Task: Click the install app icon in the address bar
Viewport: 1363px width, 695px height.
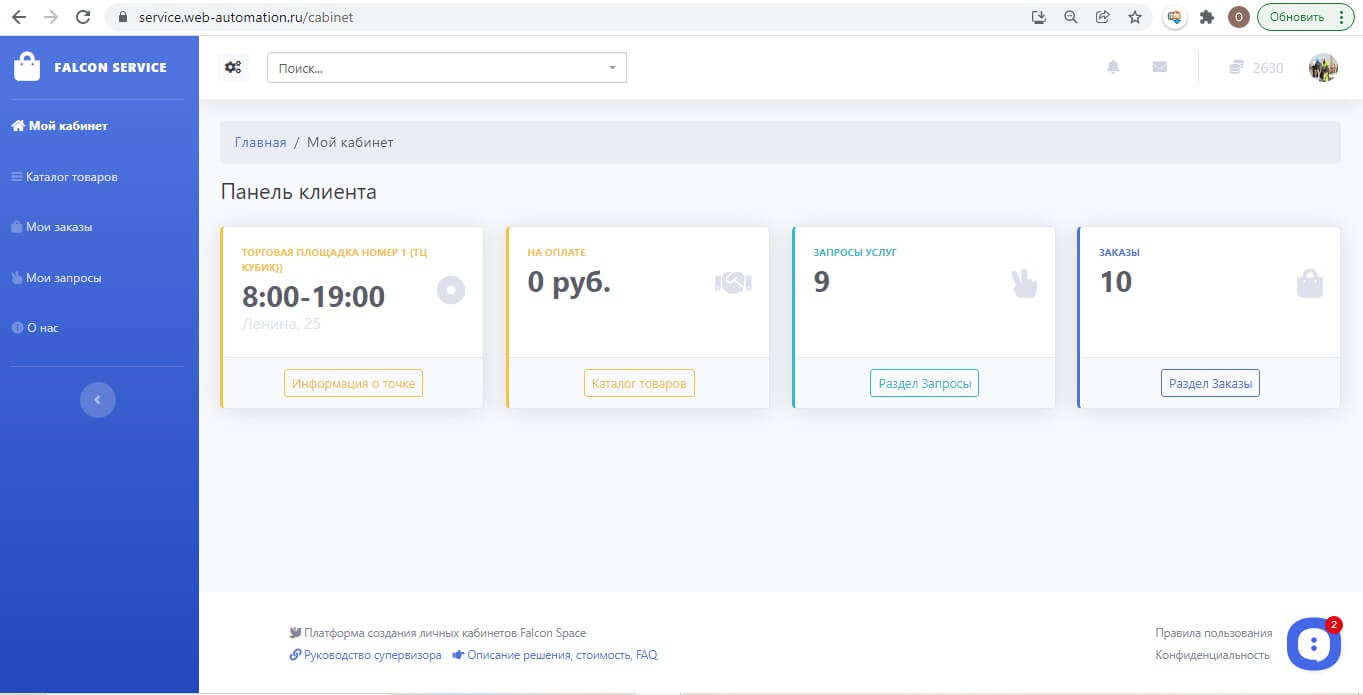Action: pos(1039,17)
